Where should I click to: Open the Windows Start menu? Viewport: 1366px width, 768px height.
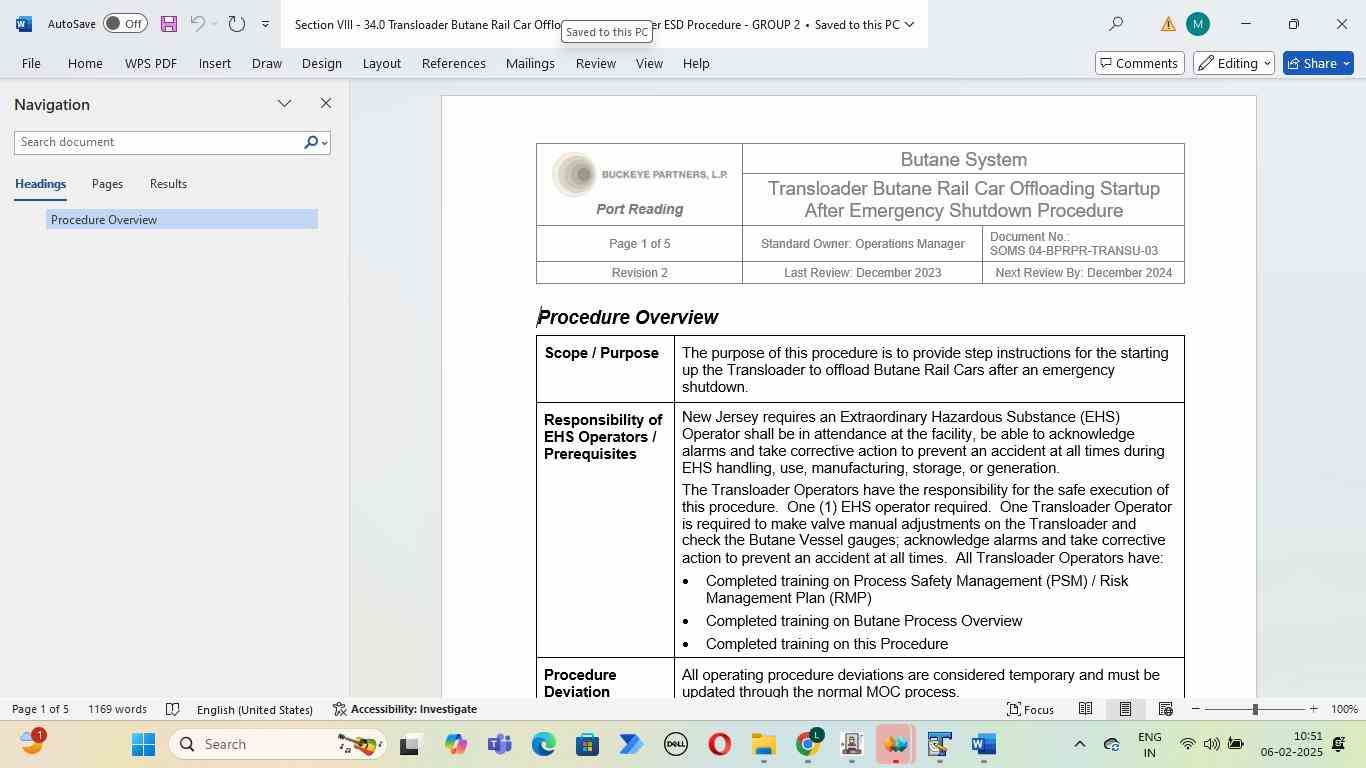pyautogui.click(x=143, y=744)
